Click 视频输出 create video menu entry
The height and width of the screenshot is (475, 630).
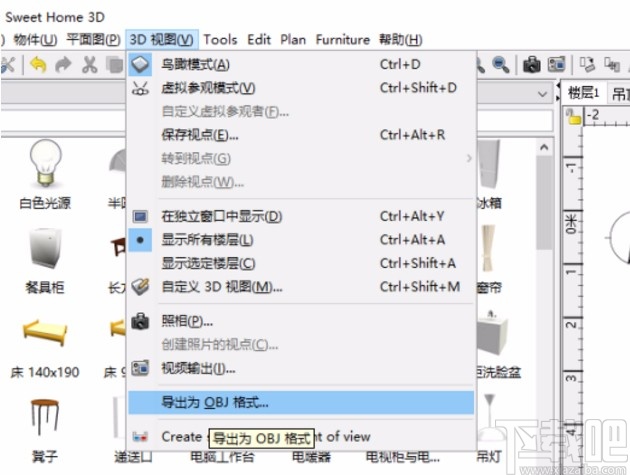(301, 368)
